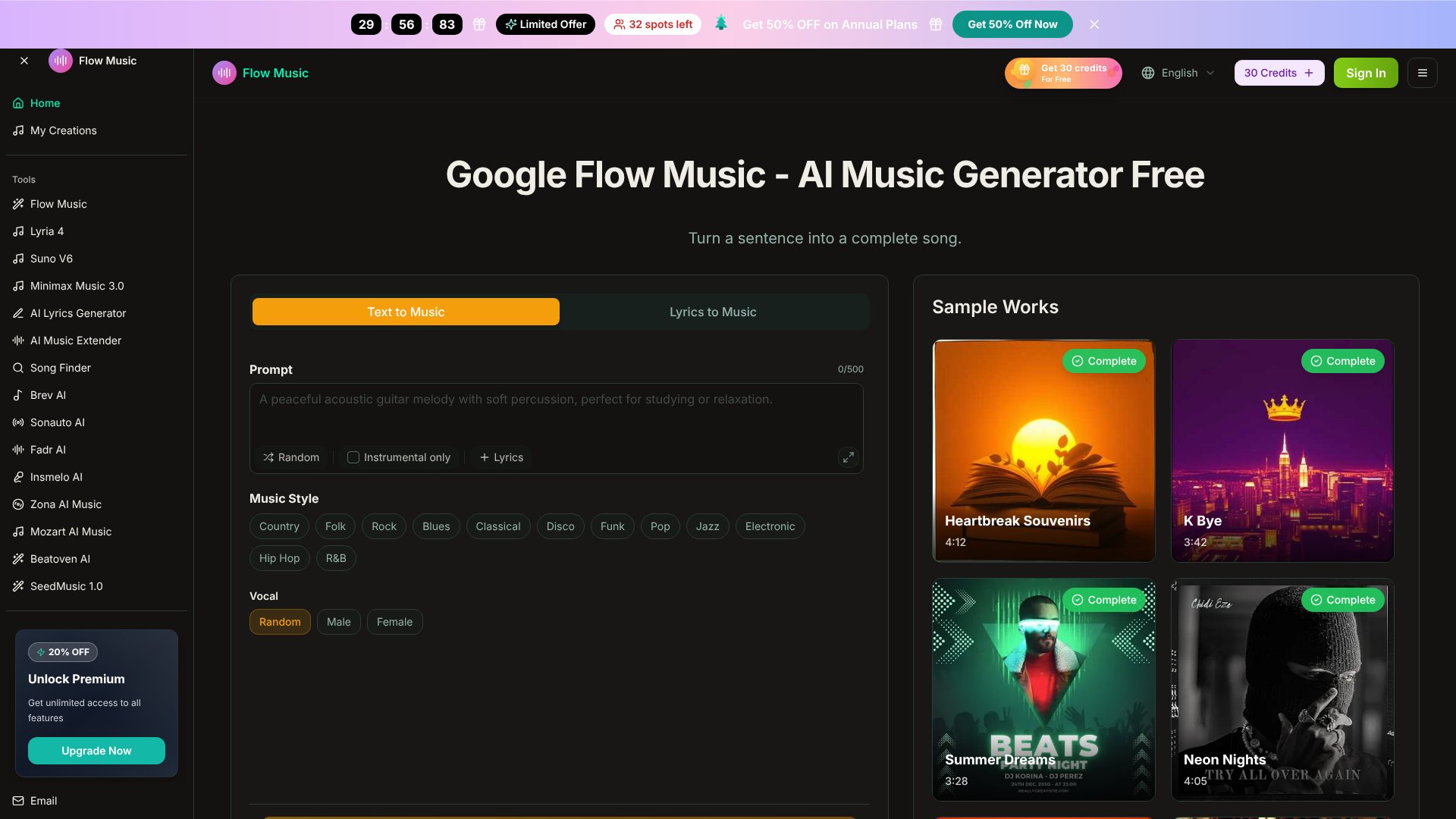Select the Jazz music style

coord(708,526)
